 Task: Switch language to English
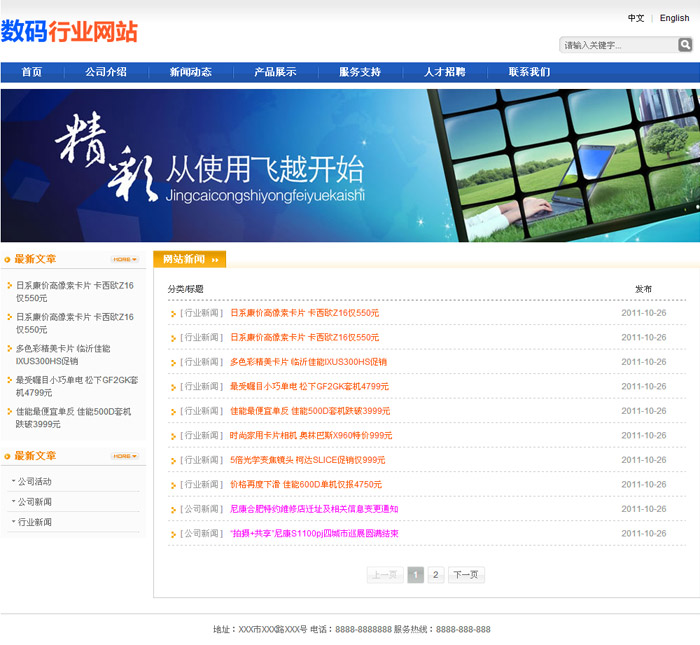pyautogui.click(x=674, y=18)
